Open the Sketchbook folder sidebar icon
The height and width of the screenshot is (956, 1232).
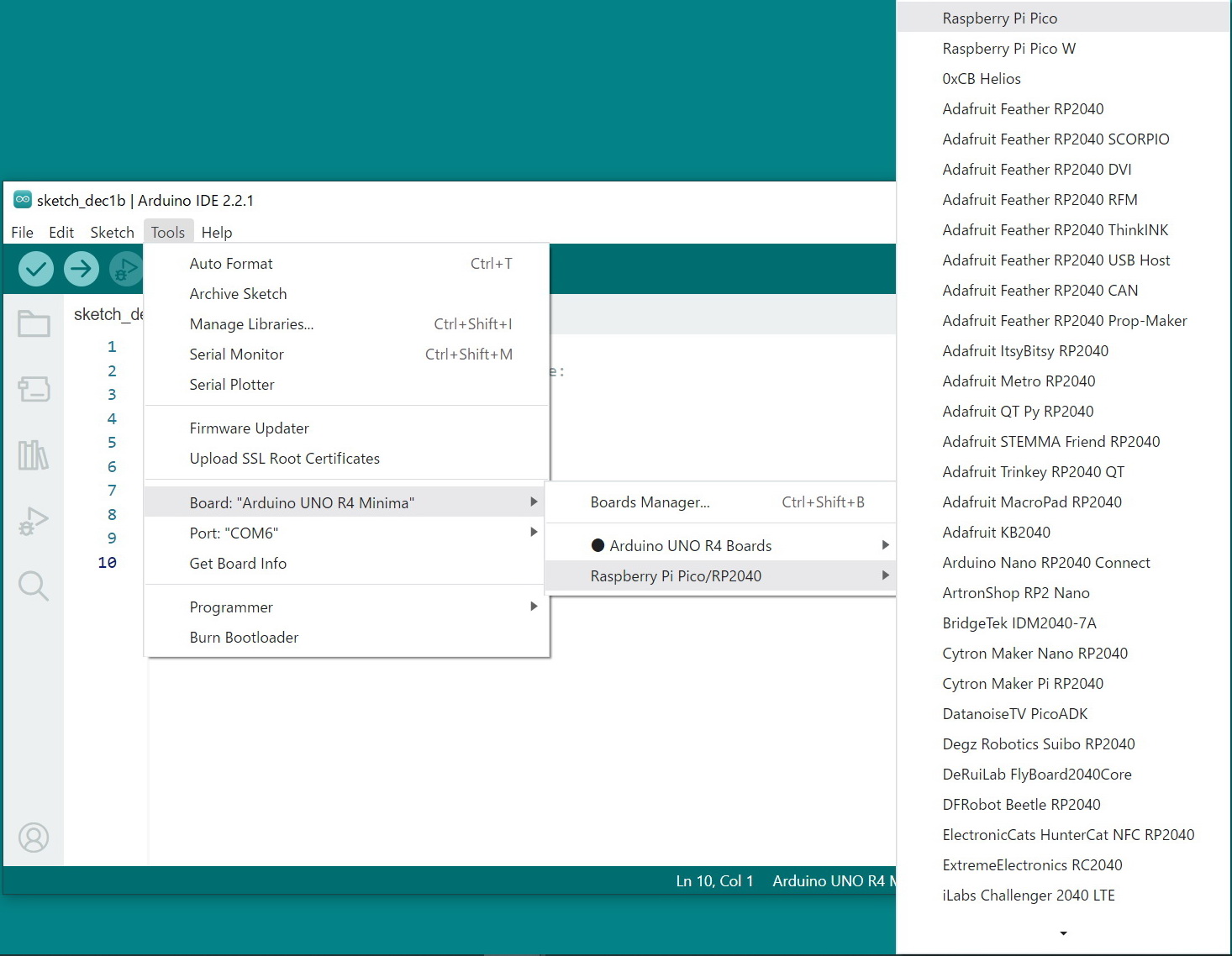click(34, 323)
